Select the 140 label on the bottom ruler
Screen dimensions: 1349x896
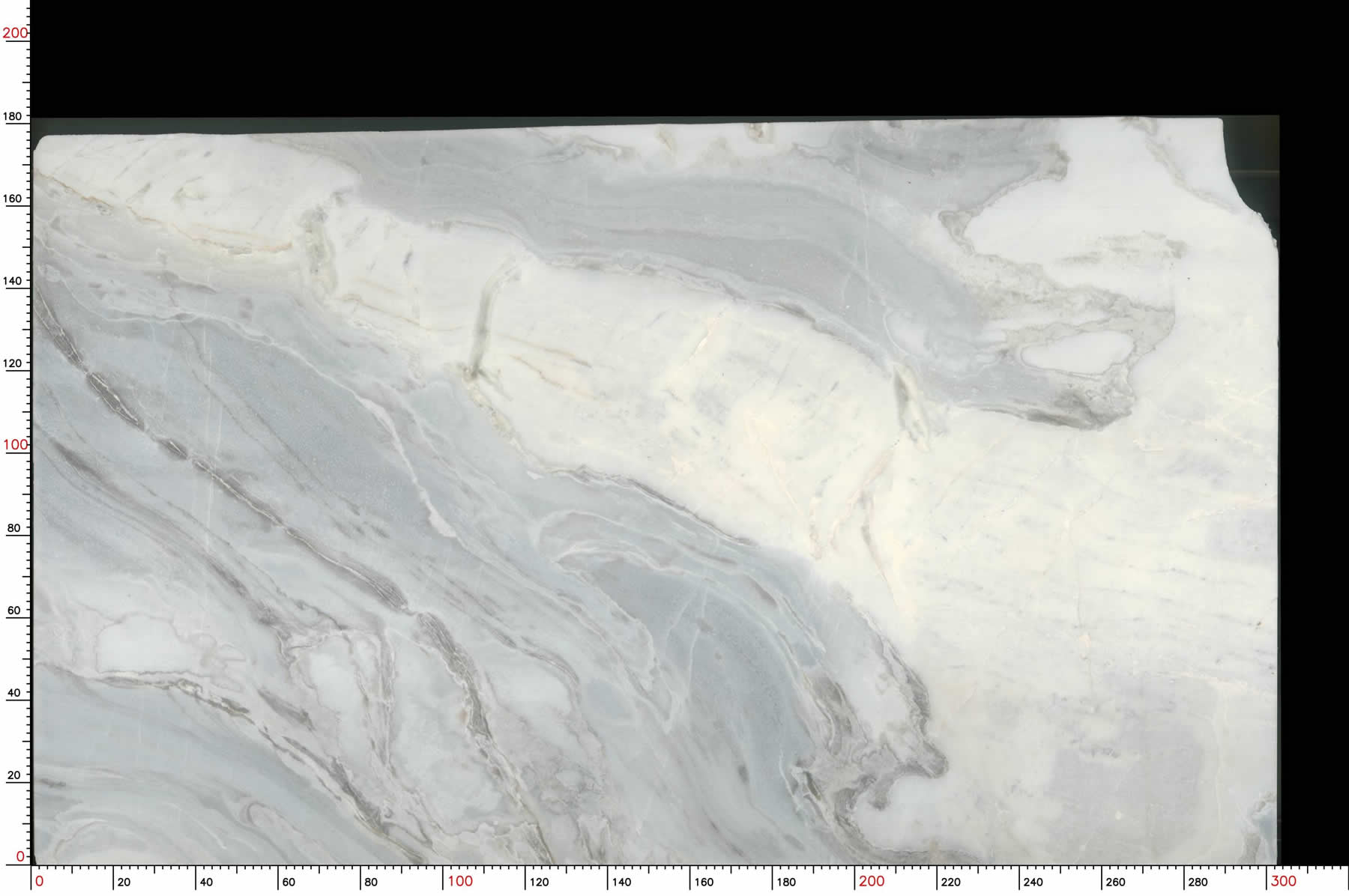coord(621,882)
